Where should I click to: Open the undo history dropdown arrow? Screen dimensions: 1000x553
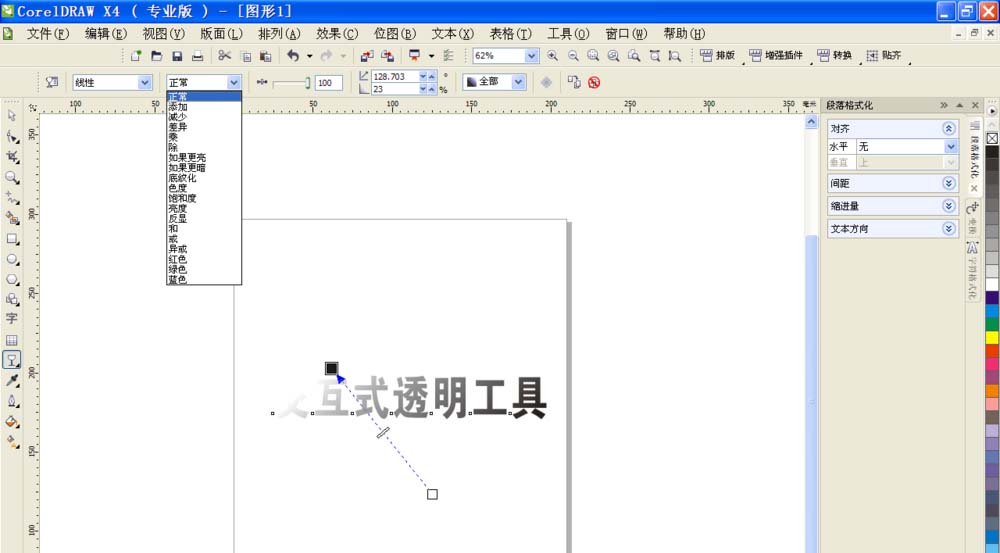(310, 56)
